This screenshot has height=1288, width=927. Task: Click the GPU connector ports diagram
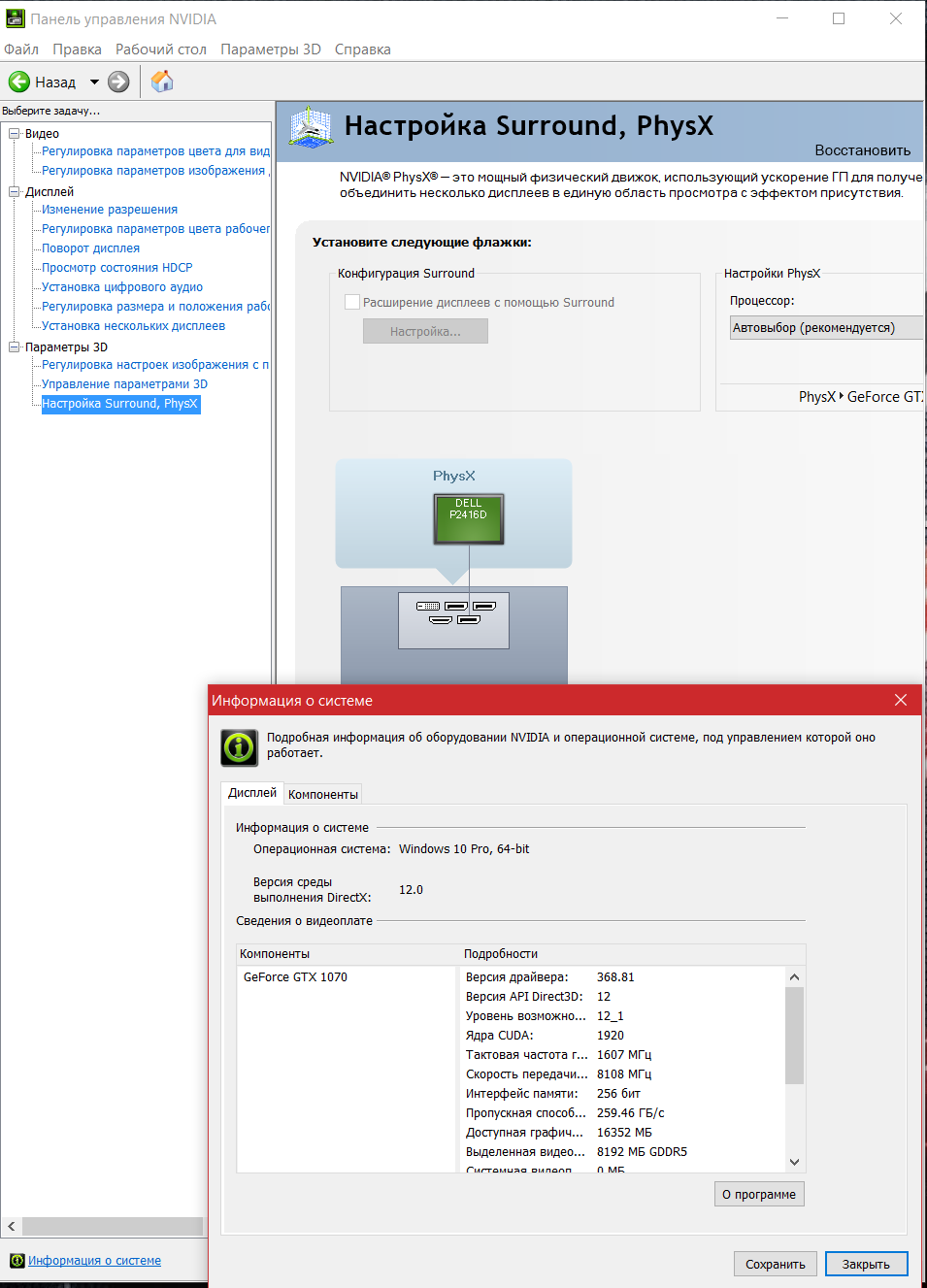[x=453, y=620]
